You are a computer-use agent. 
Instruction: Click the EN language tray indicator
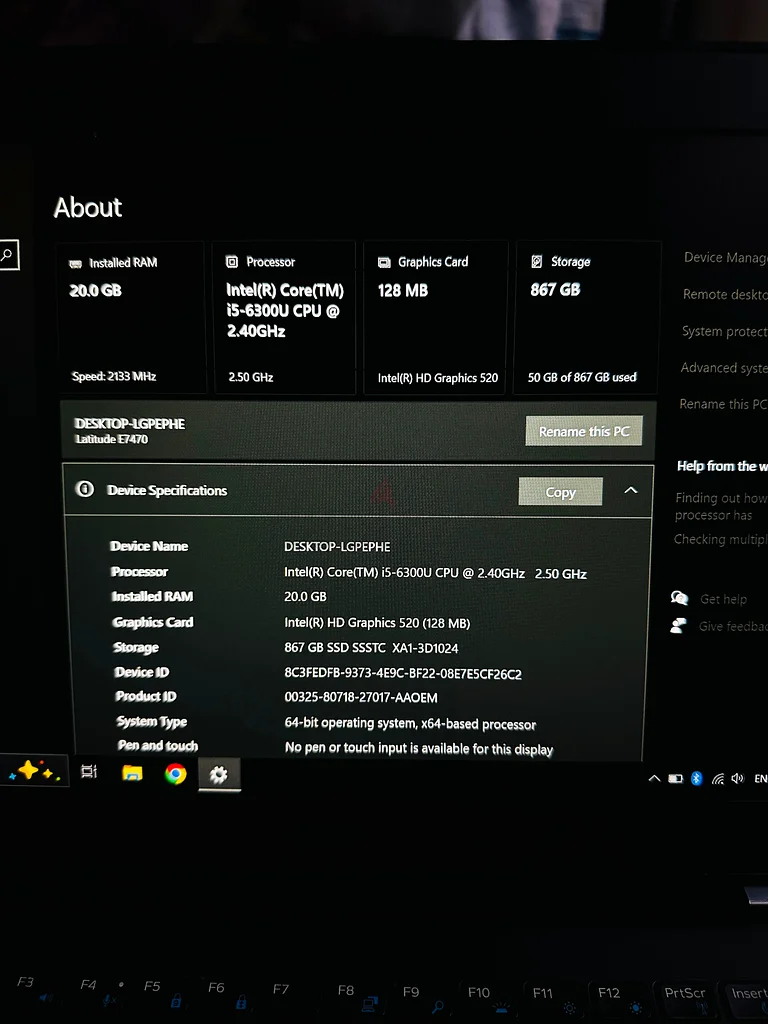pos(760,778)
